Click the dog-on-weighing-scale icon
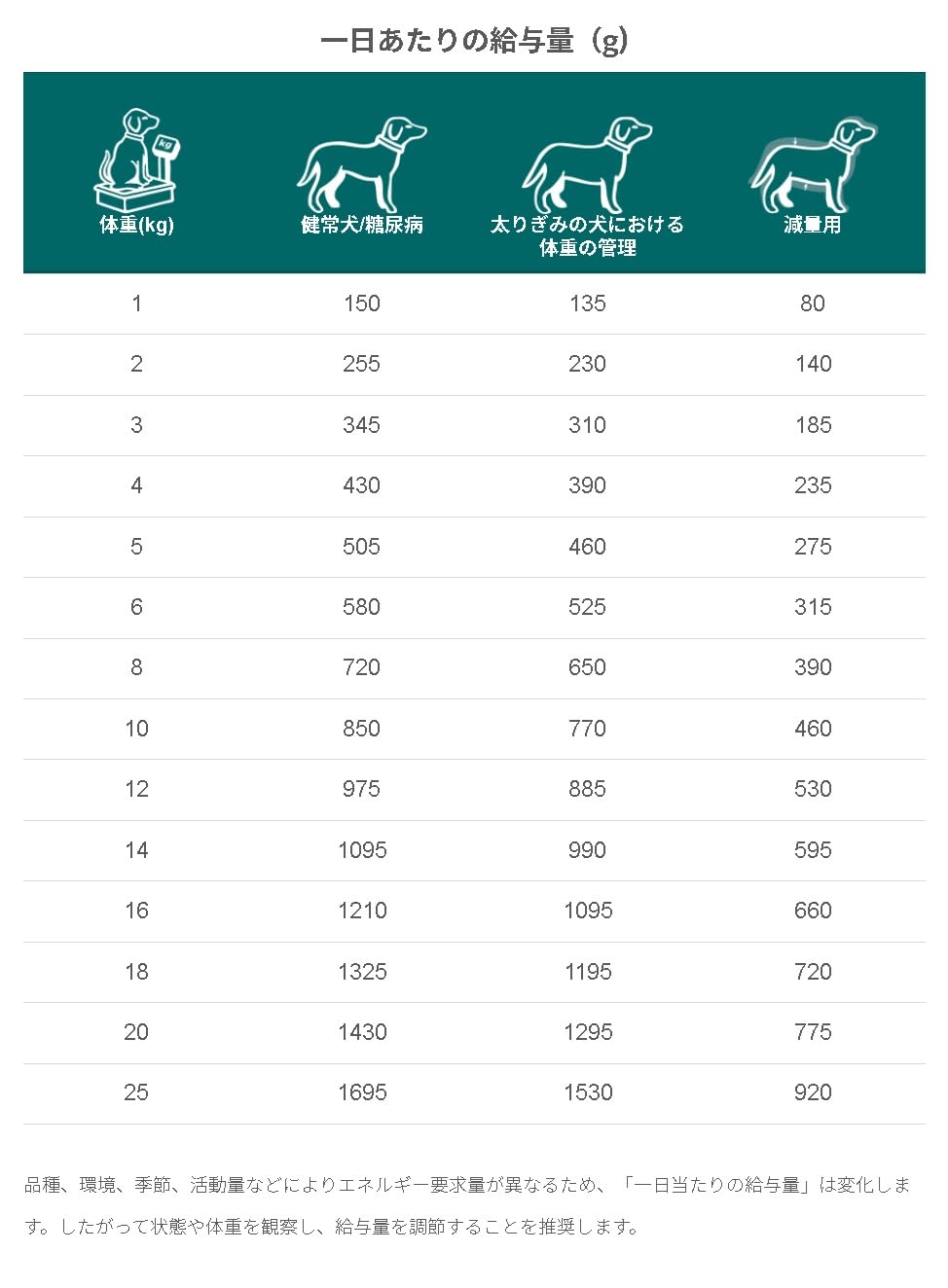This screenshot has width=948, height=1288. click(136, 161)
